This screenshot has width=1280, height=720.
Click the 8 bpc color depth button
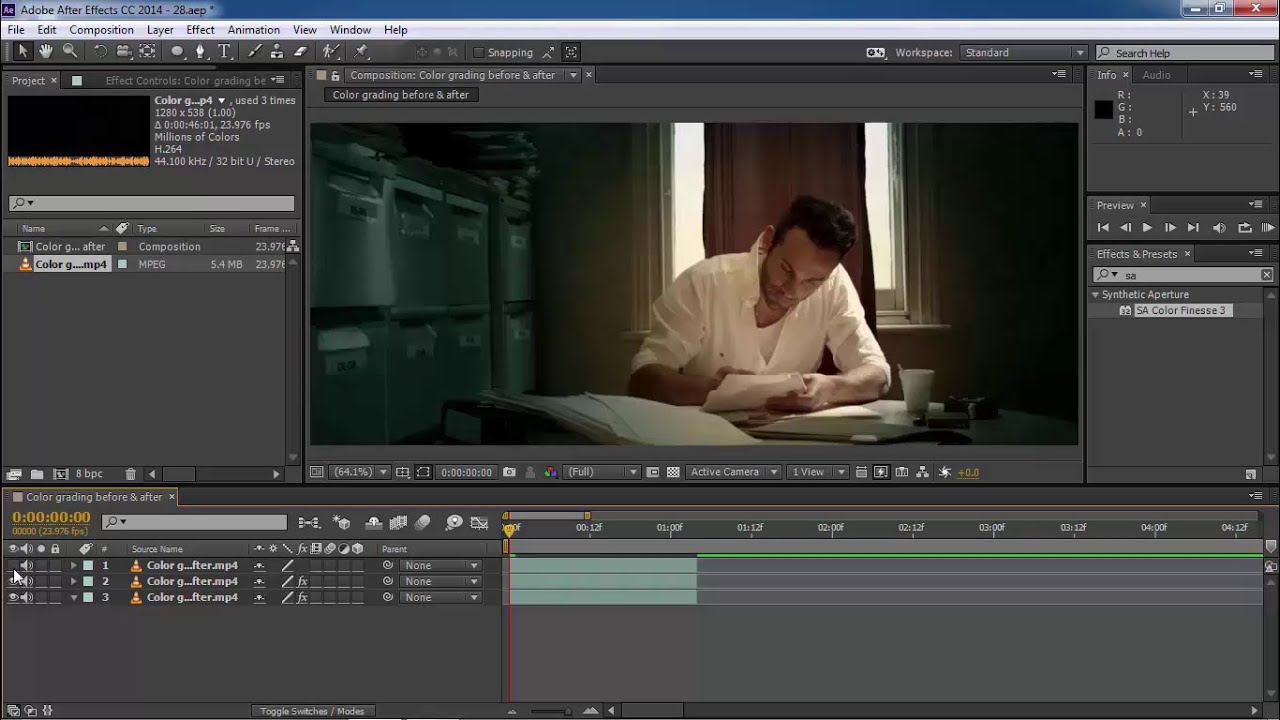(x=90, y=474)
